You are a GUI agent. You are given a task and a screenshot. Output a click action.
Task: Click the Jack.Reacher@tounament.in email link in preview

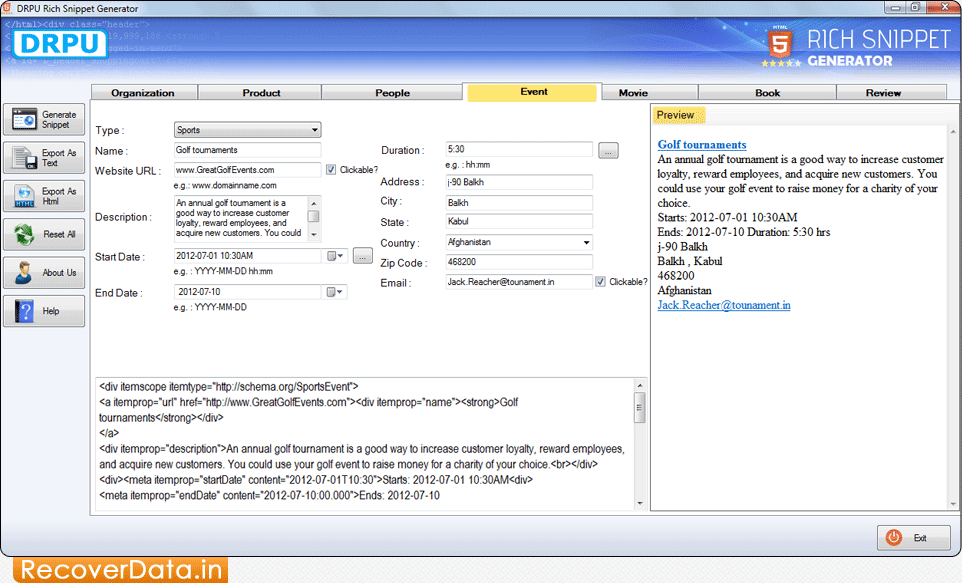(x=724, y=305)
